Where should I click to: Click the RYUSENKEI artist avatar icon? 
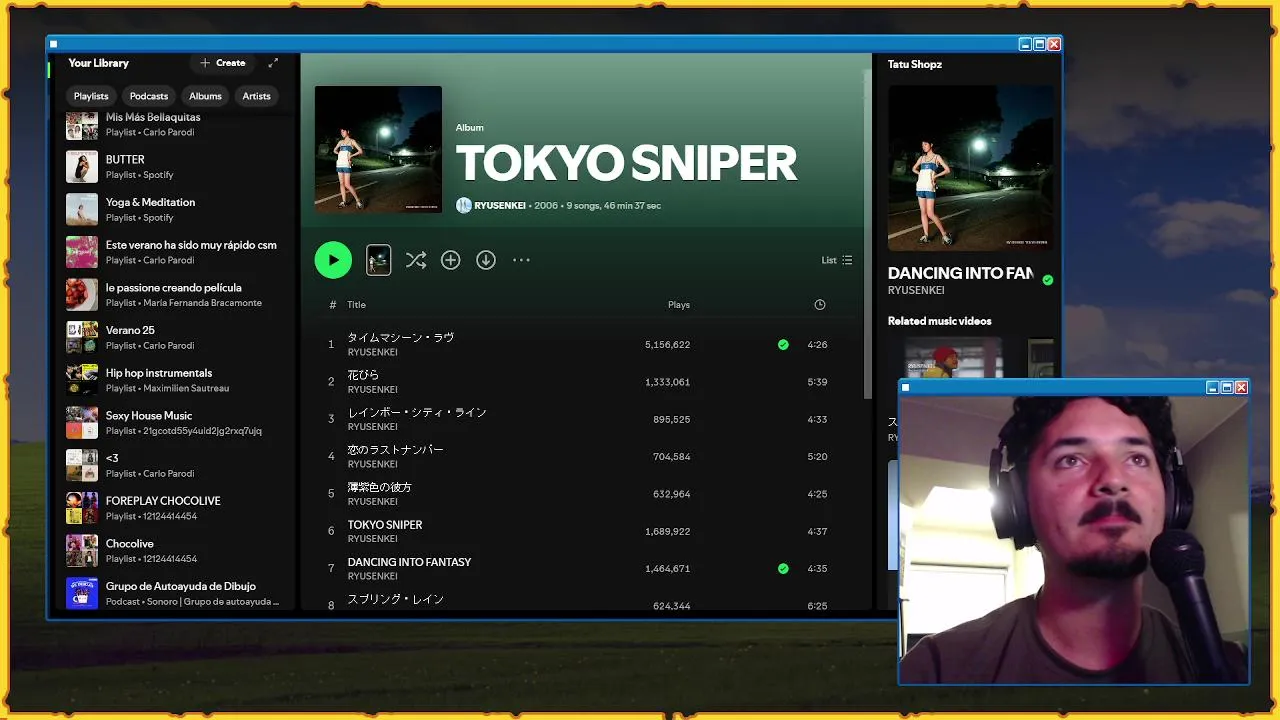(464, 205)
